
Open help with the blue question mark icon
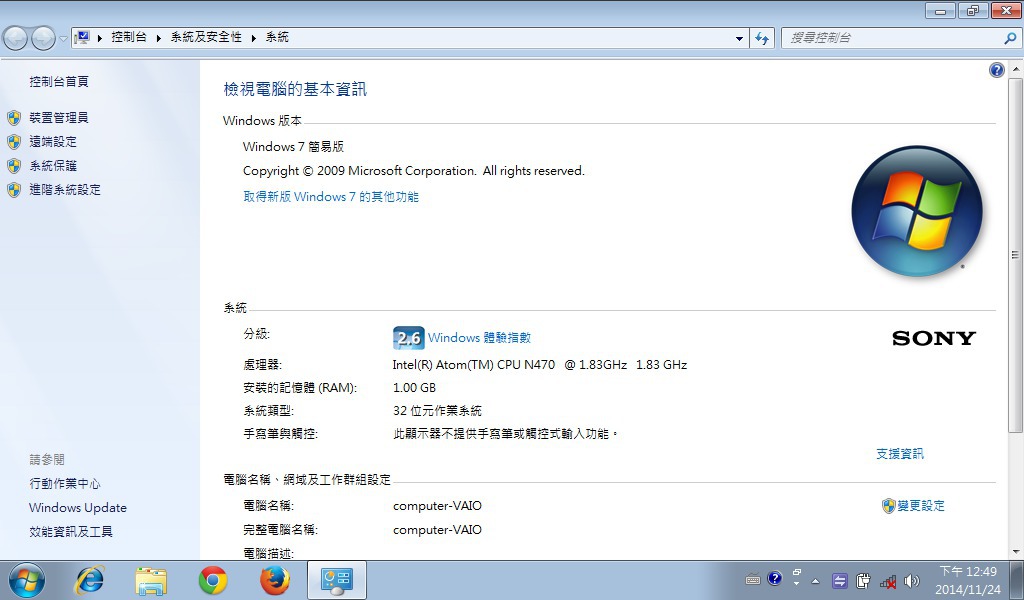click(x=997, y=70)
